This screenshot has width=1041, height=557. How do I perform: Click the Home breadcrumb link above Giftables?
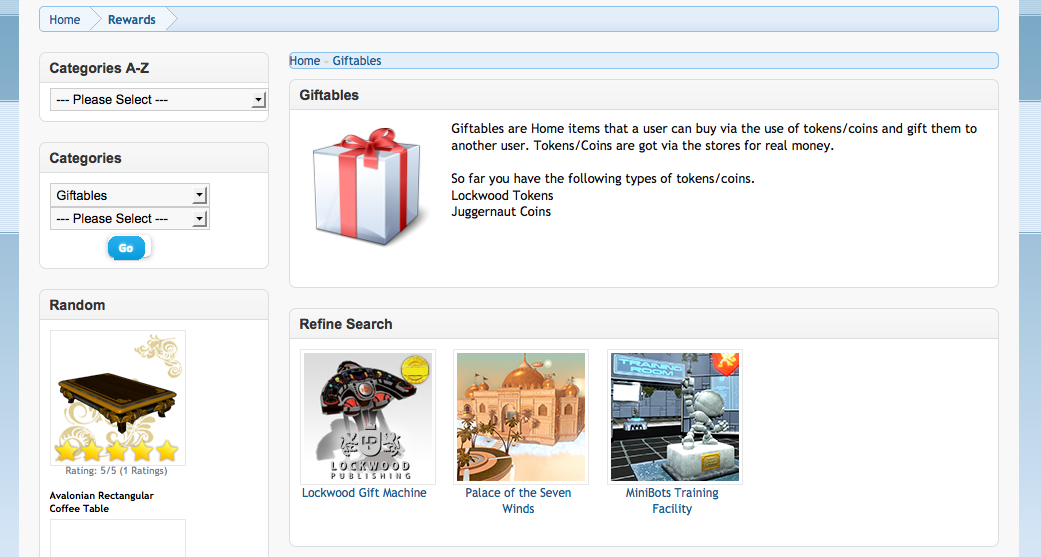pyautogui.click(x=305, y=61)
